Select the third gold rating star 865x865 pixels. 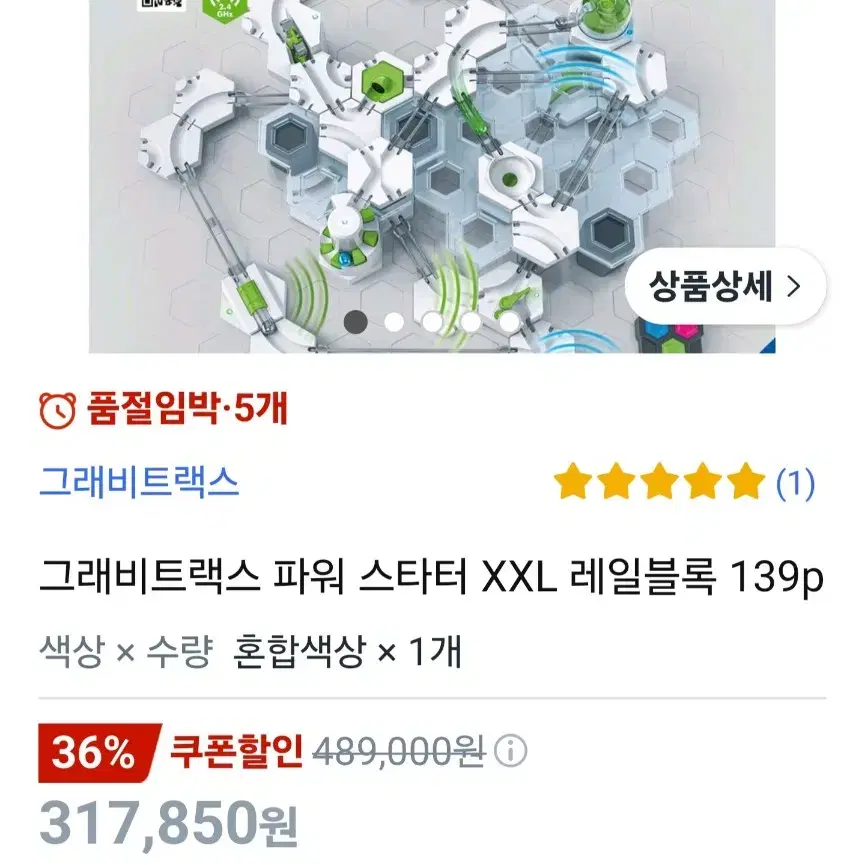tap(659, 481)
